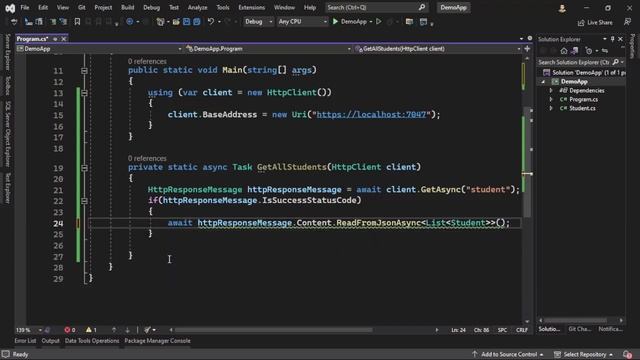Go to previous issue up arrow

pyautogui.click(x=114, y=330)
